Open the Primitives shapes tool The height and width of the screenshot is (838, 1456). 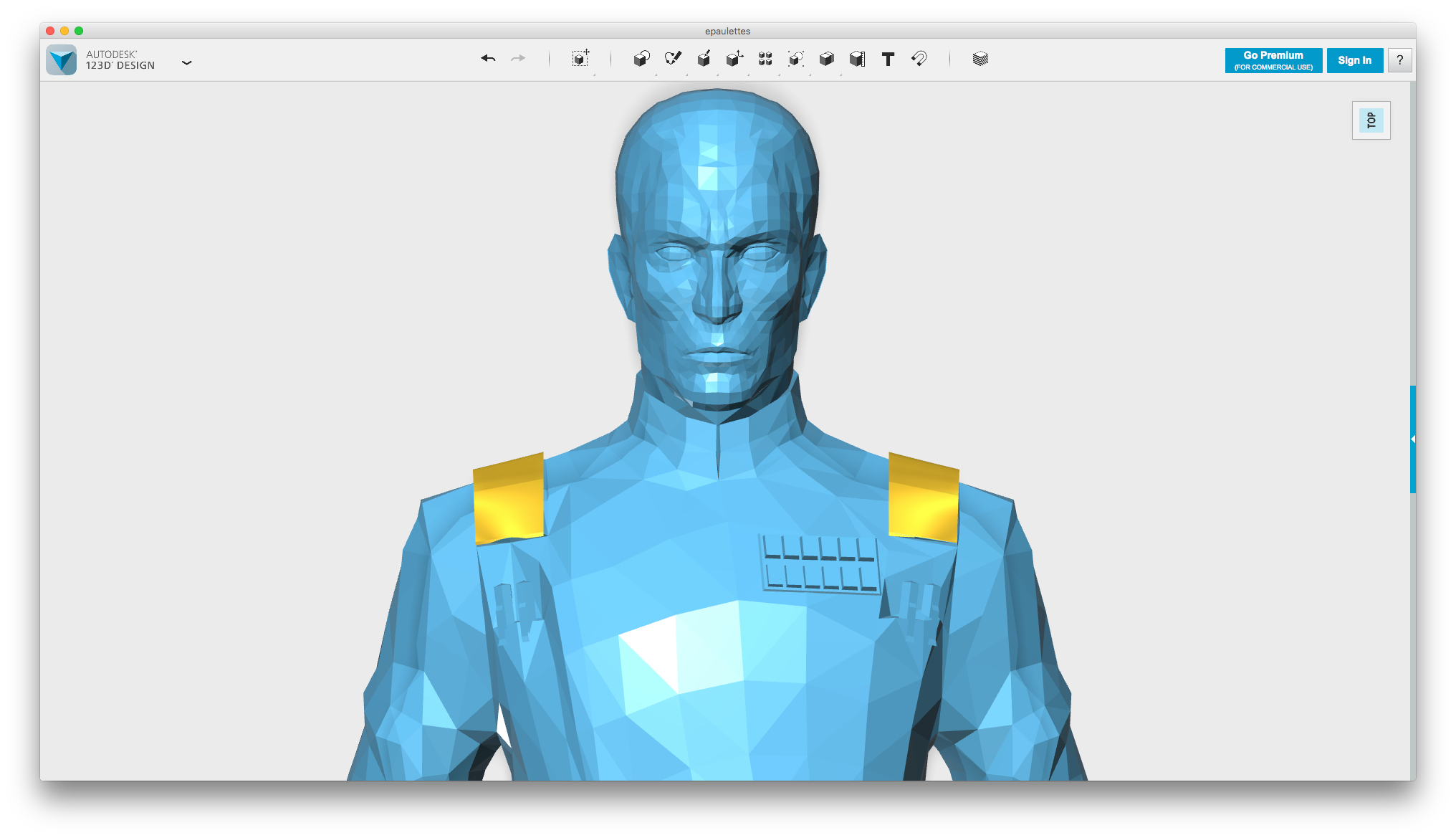pyautogui.click(x=642, y=59)
